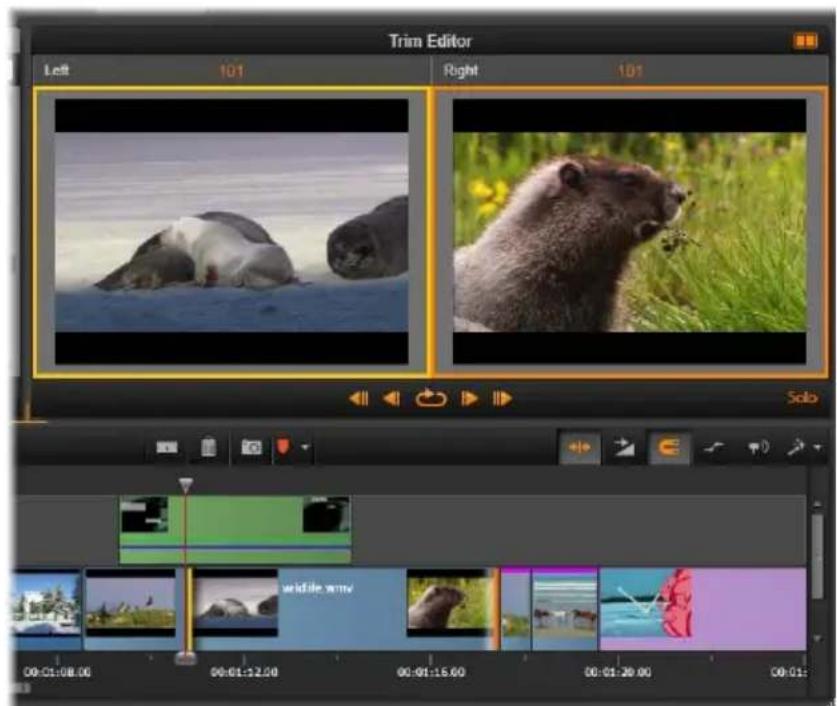Click scroll up arrow of timeline
Screen dimensions: 837x706
[817, 504]
